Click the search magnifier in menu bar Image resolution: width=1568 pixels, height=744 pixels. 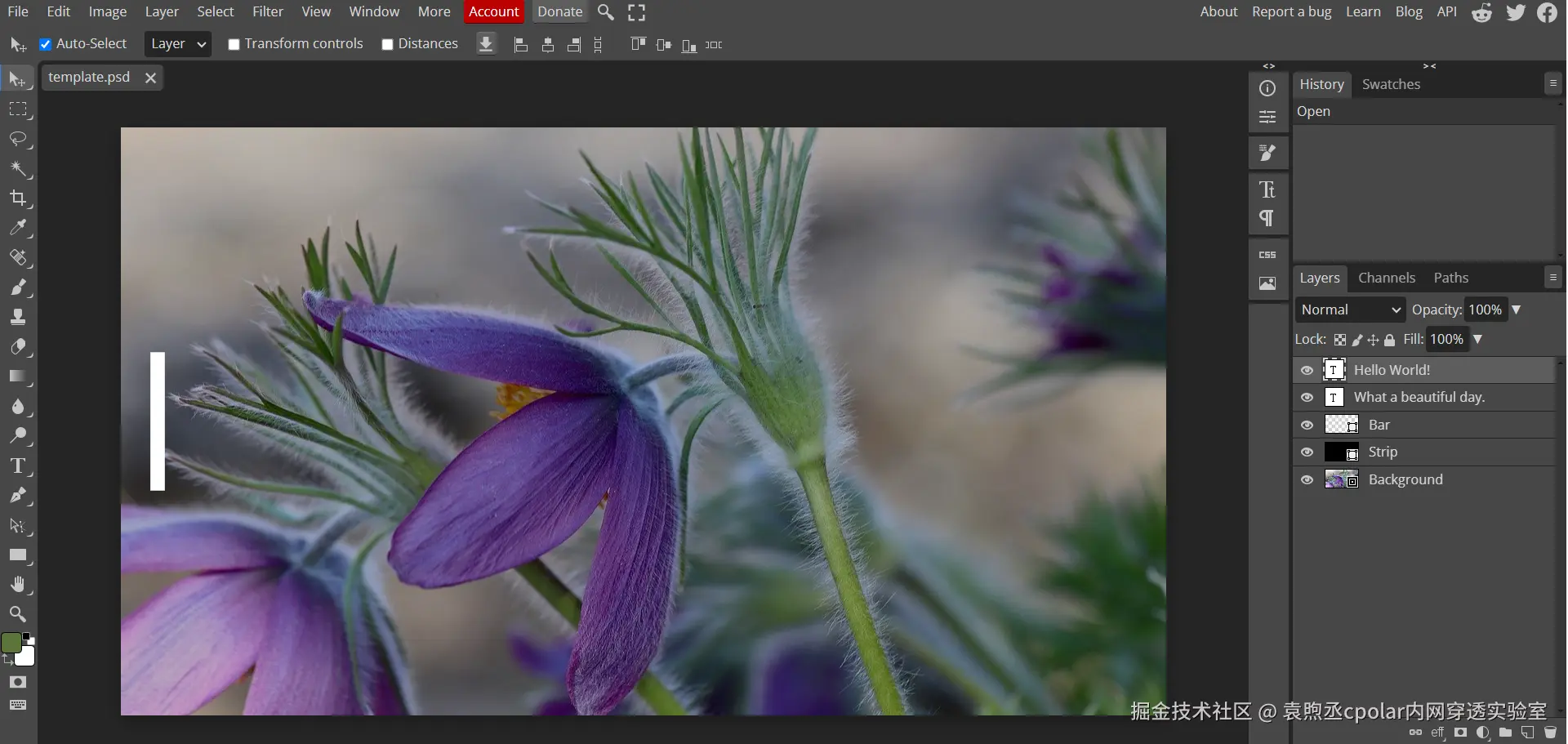click(x=606, y=12)
